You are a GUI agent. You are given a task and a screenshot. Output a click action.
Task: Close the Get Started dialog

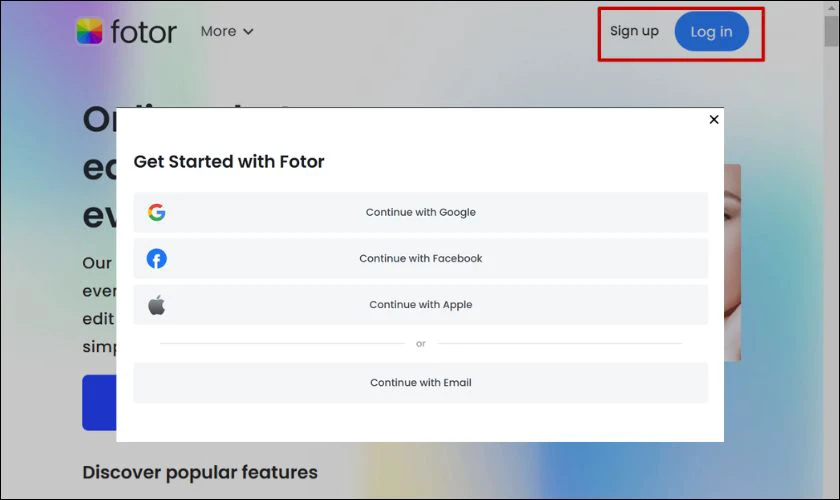(714, 120)
